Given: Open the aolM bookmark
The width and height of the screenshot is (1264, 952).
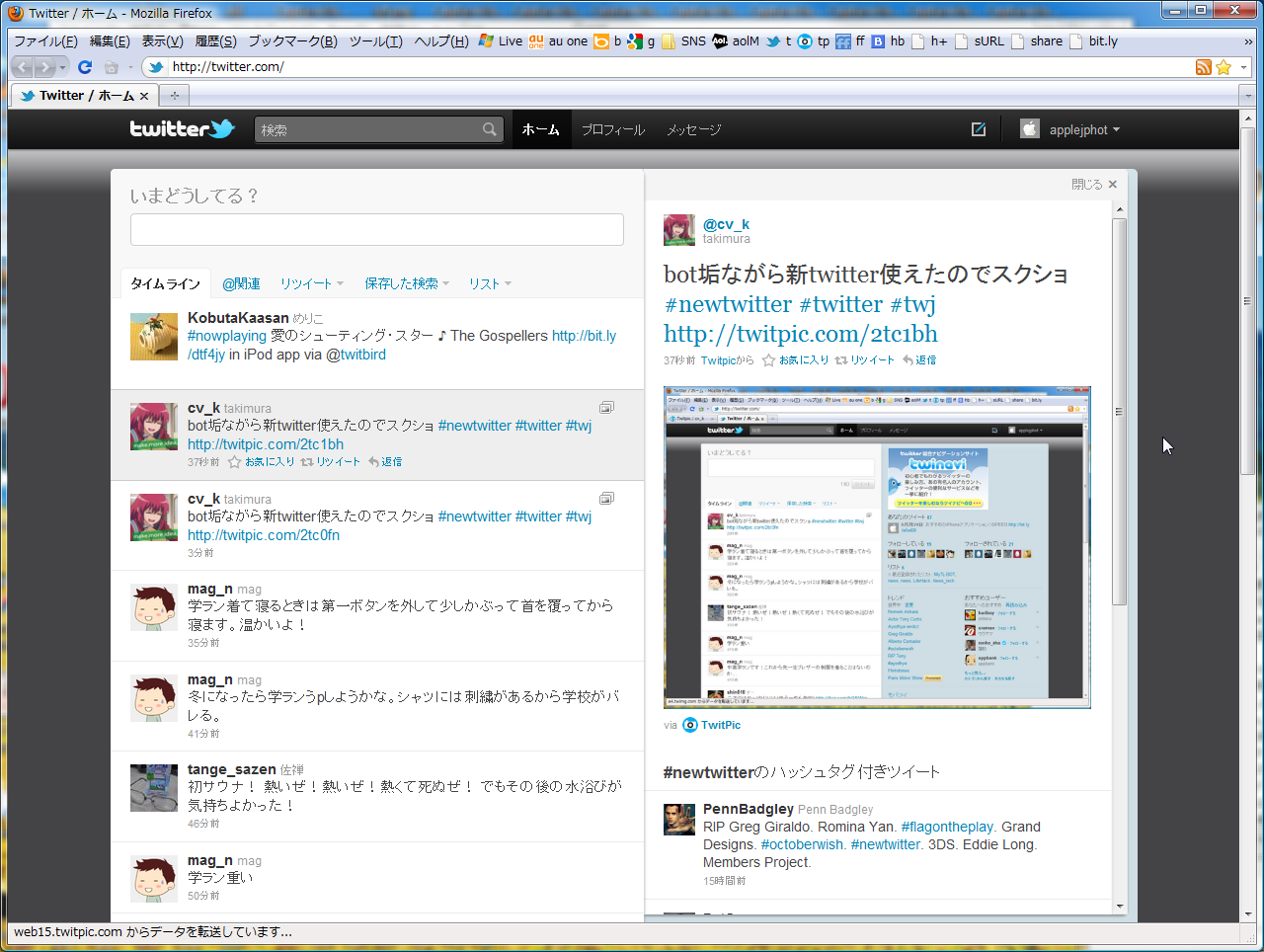Looking at the screenshot, I should [x=736, y=41].
